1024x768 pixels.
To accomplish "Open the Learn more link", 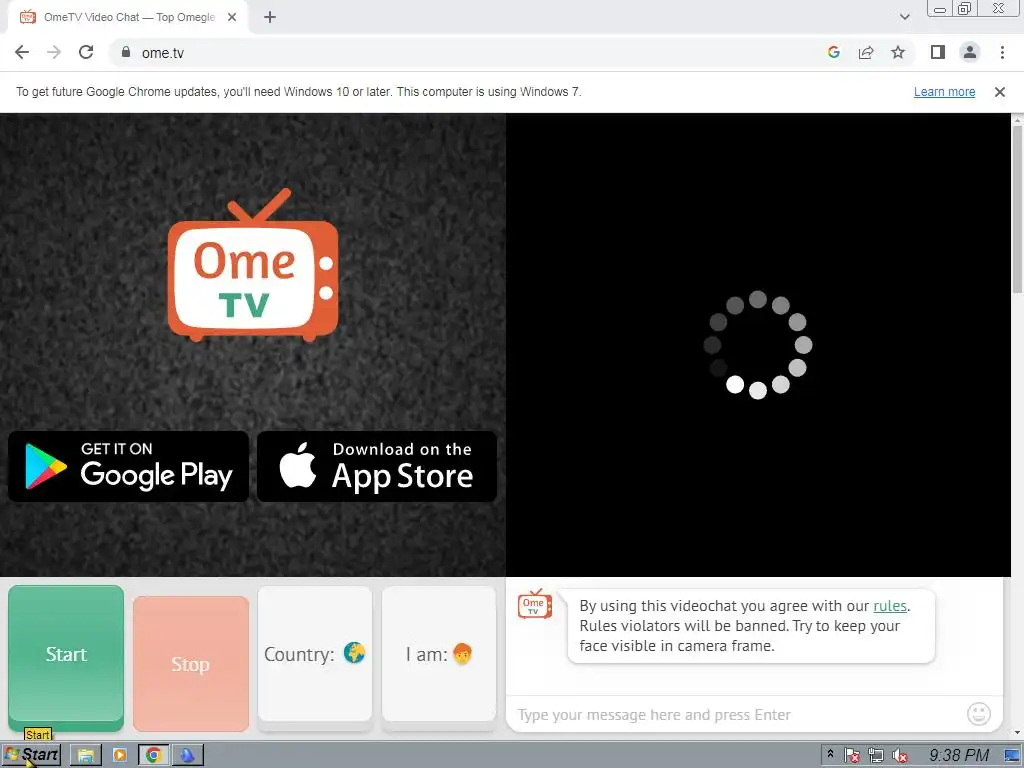I will (x=944, y=92).
